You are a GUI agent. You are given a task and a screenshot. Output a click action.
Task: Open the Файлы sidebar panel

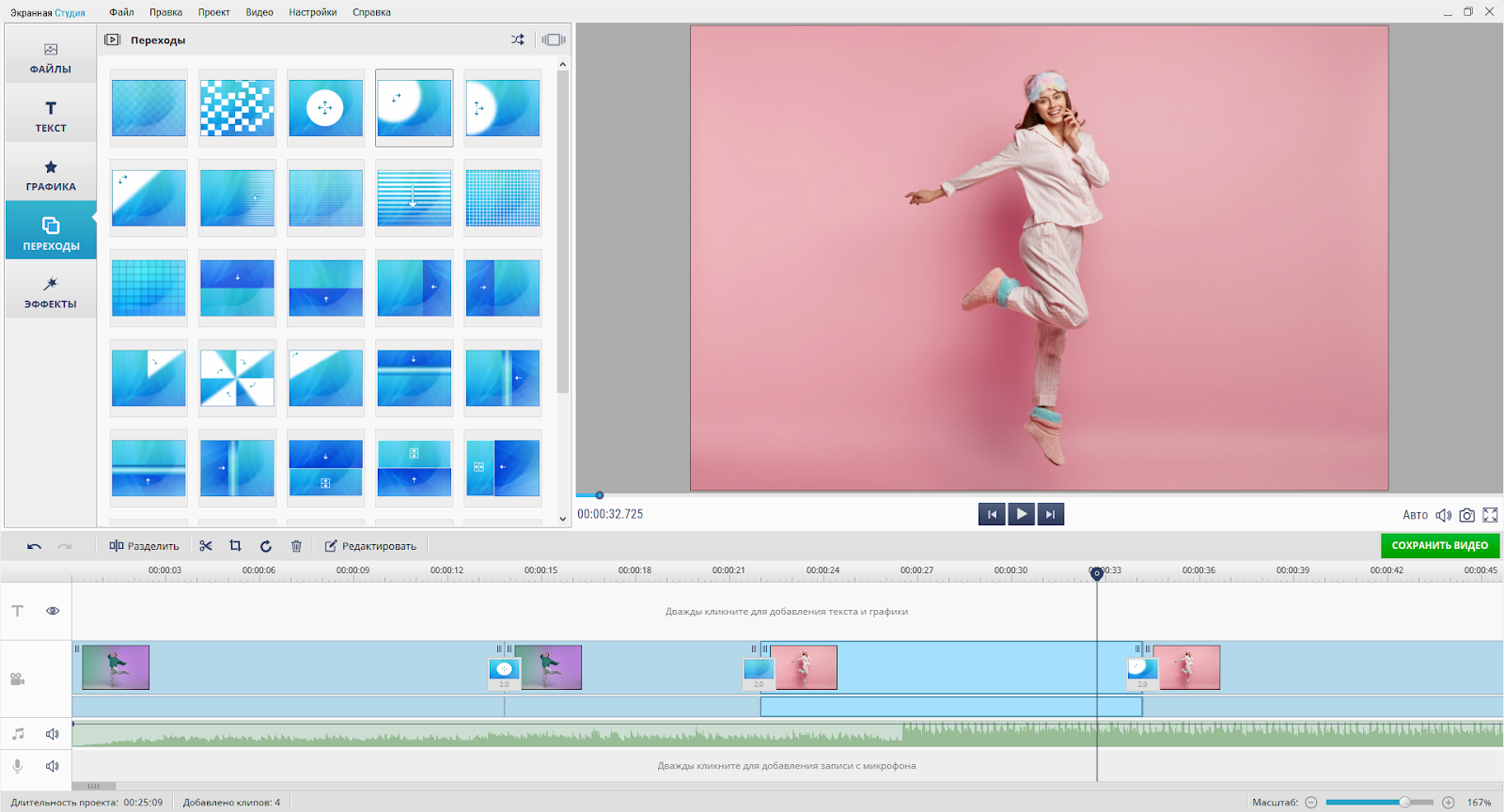click(x=51, y=57)
